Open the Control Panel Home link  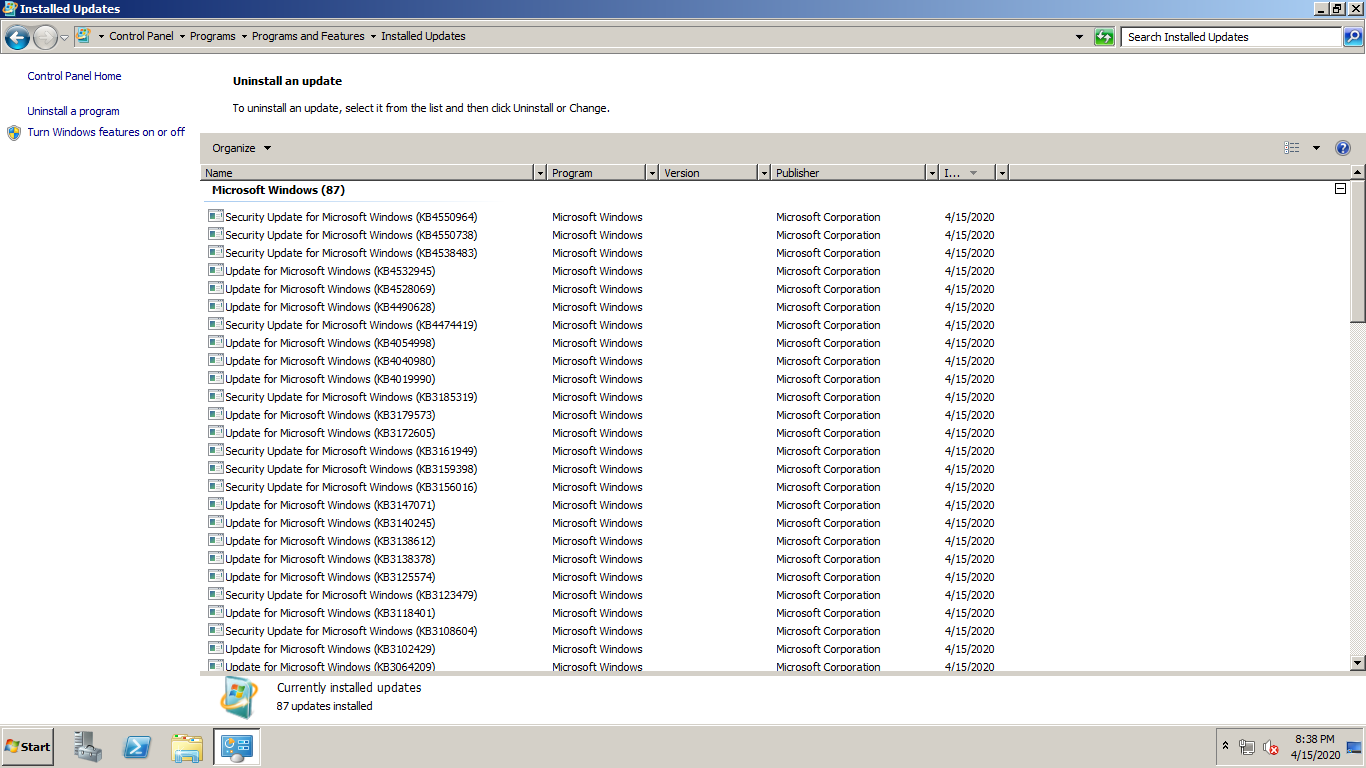click(x=74, y=76)
